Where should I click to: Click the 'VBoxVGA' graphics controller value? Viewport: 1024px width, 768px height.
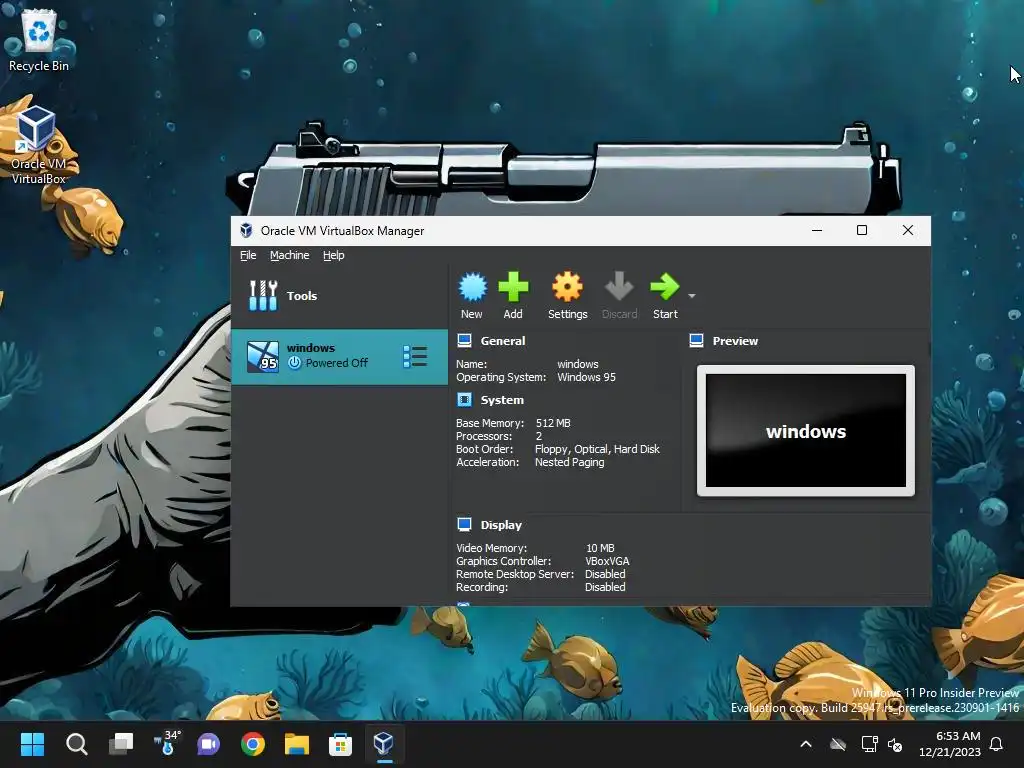(x=607, y=561)
